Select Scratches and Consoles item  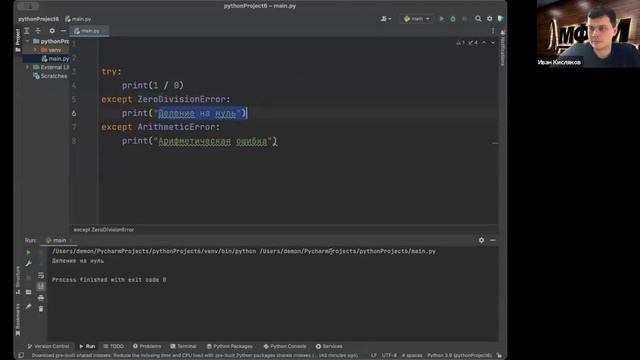tap(50, 76)
